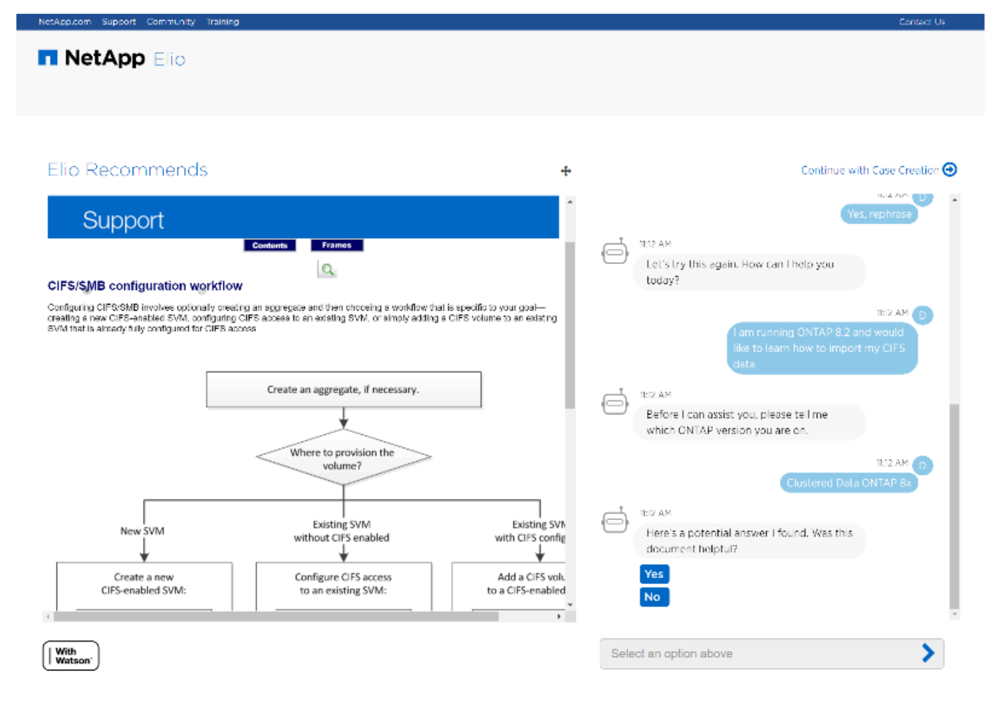Click the Contact Us link
The image size is (1000, 713).
(922, 22)
